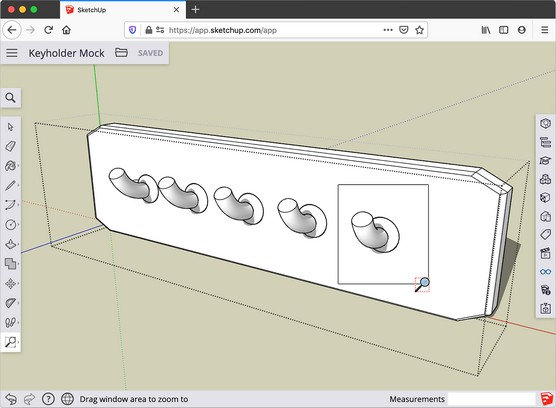Image resolution: width=556 pixels, height=408 pixels.
Task: Select the Arc tool
Action: (x=10, y=205)
